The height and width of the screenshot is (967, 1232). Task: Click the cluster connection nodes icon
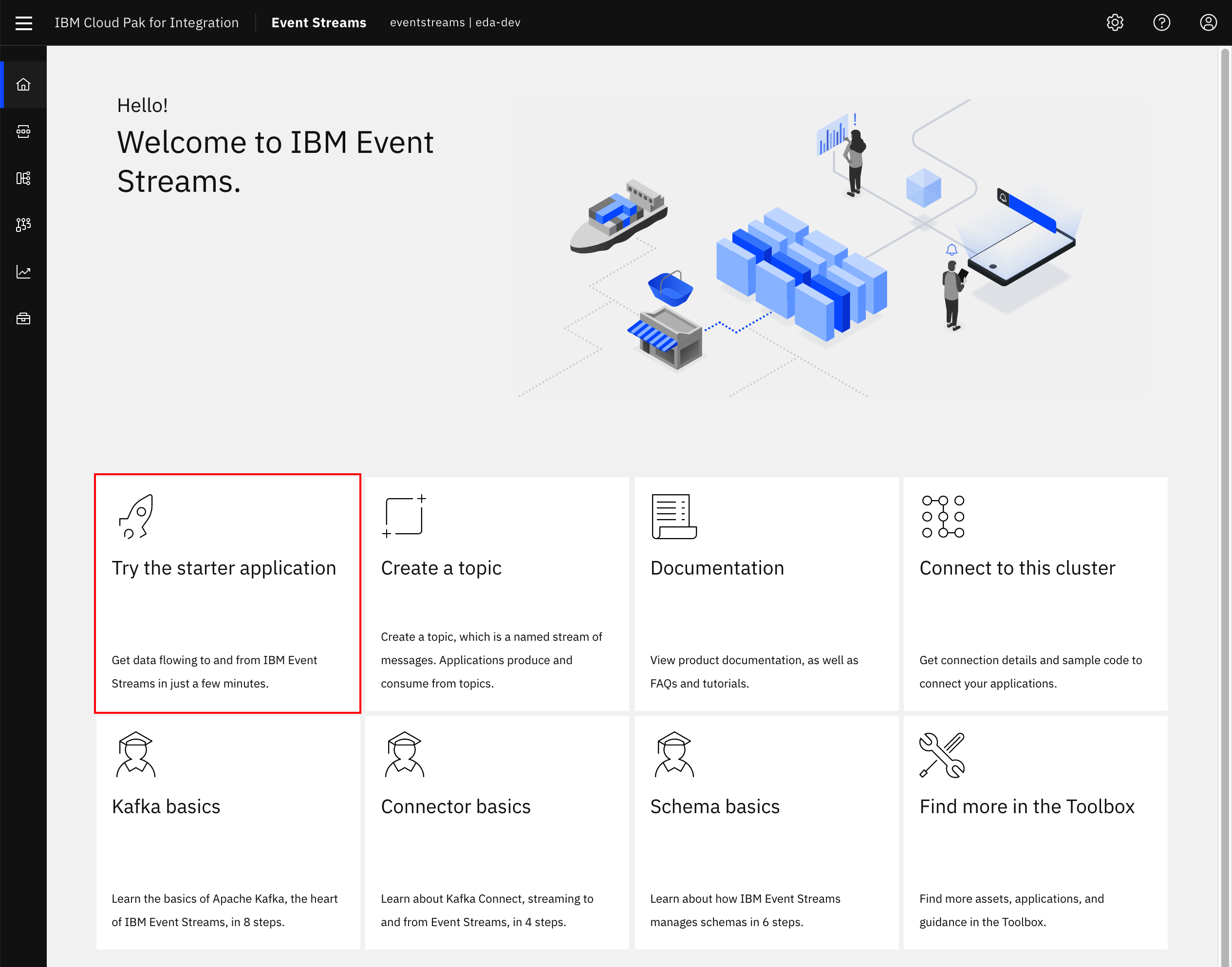click(x=943, y=516)
